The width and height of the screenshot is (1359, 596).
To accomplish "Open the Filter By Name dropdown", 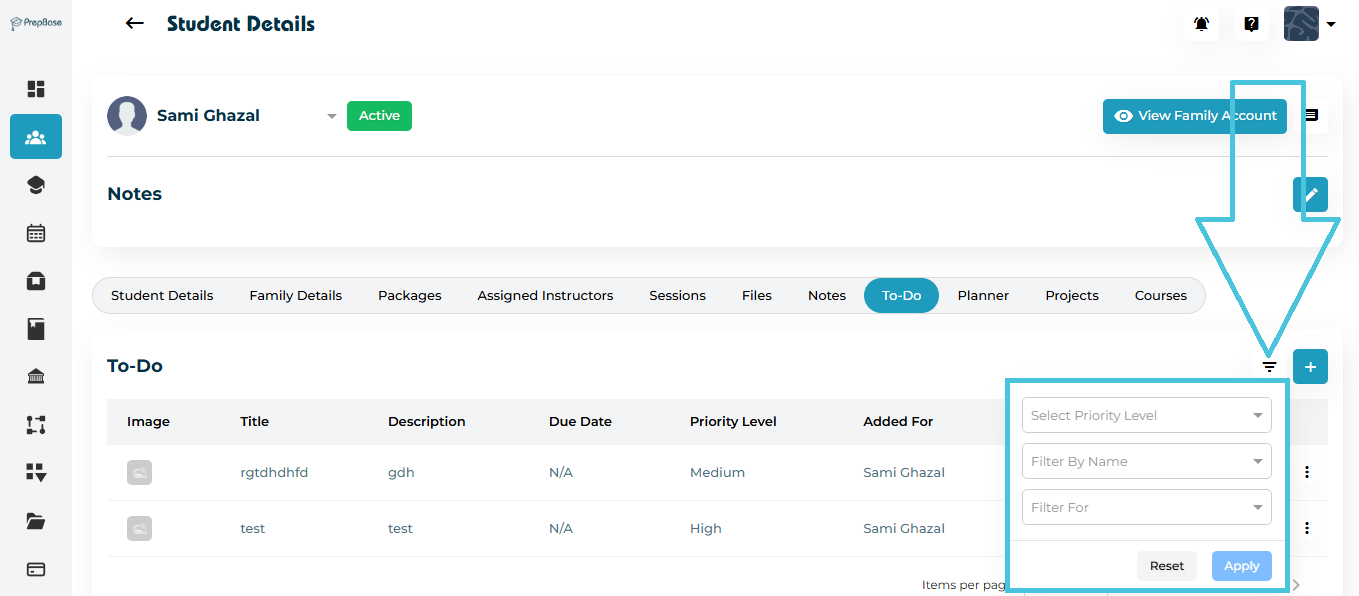I will [x=1146, y=462].
